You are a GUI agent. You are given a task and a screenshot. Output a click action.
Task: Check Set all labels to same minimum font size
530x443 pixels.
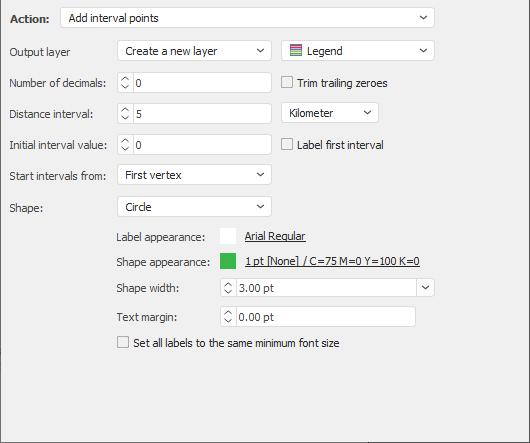pos(123,342)
